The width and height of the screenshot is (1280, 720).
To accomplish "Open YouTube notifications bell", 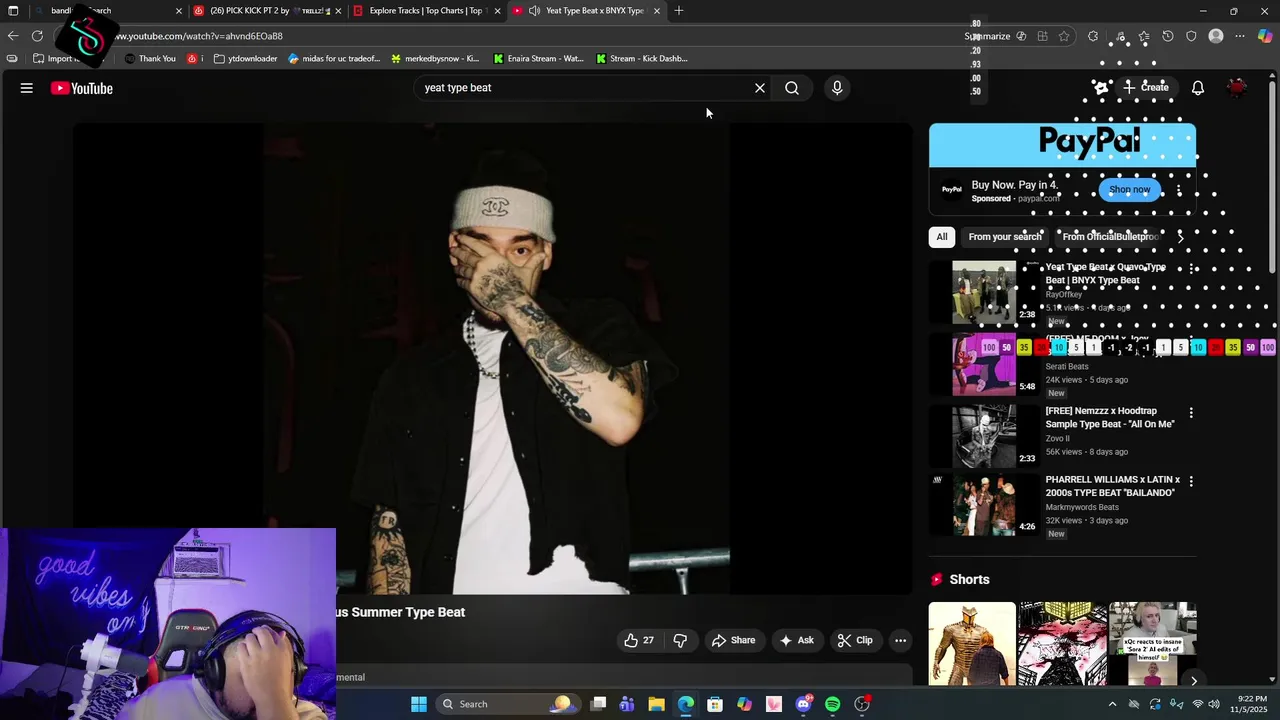I will click(1198, 88).
